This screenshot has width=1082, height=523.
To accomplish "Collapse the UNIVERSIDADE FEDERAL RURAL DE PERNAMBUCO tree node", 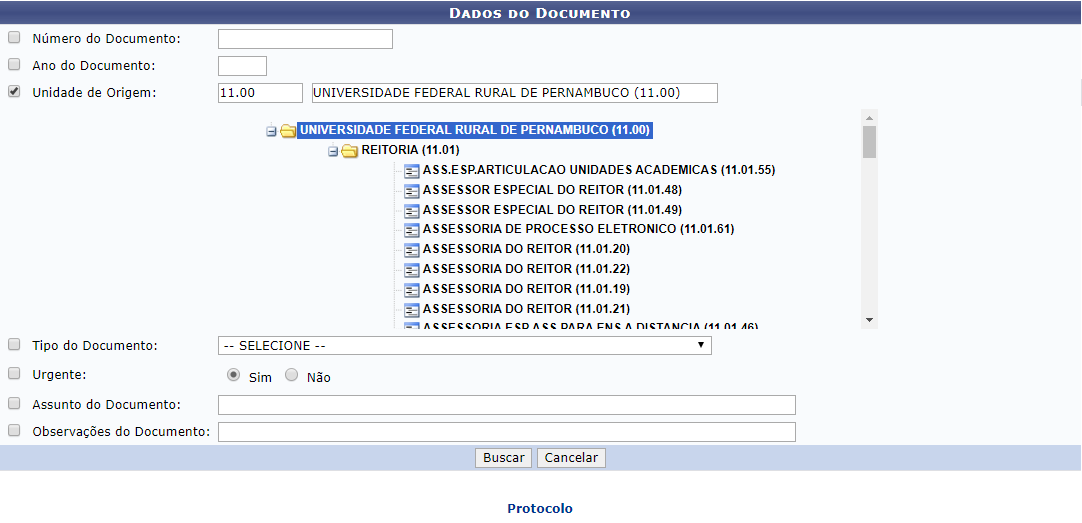I will pyautogui.click(x=271, y=131).
